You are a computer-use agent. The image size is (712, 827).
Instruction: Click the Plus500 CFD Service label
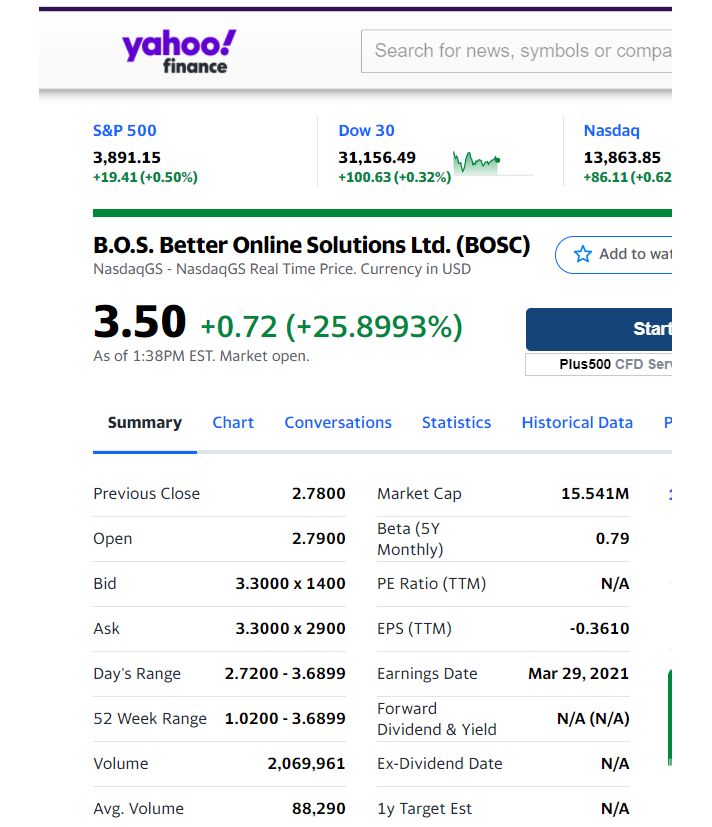[x=599, y=364]
